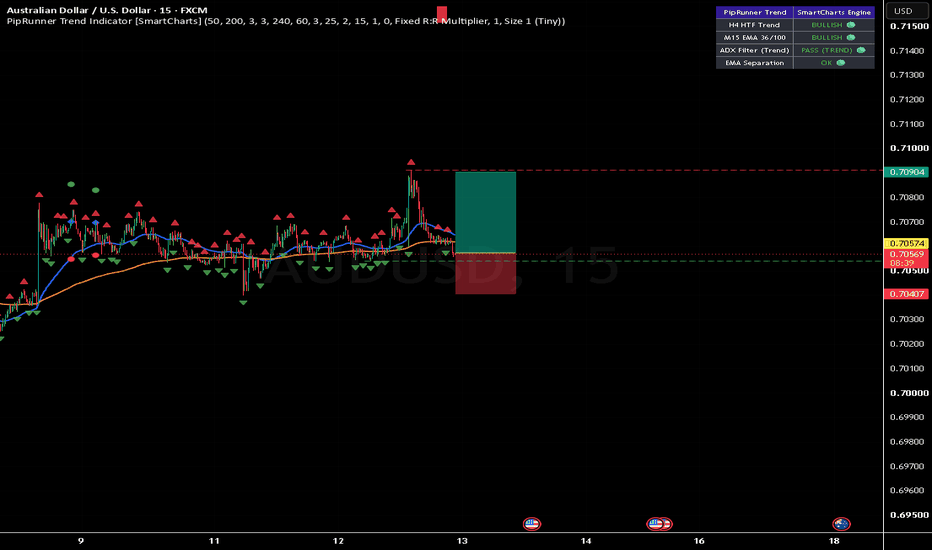932x550 pixels.
Task: Click green status dot next to OK
Action: (840, 63)
